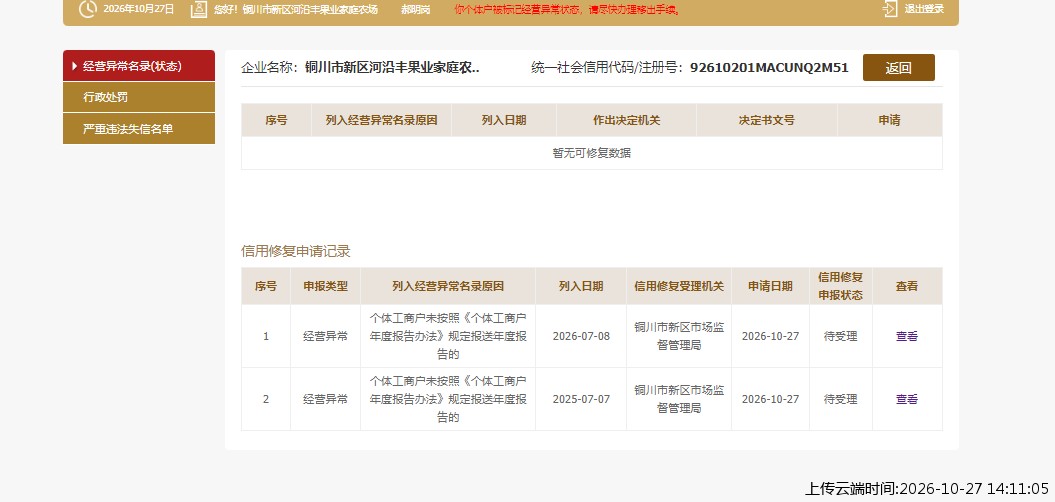Click 铜川市新区市场监督管理局 in row 1
The image size is (1055, 502).
pyautogui.click(x=679, y=336)
